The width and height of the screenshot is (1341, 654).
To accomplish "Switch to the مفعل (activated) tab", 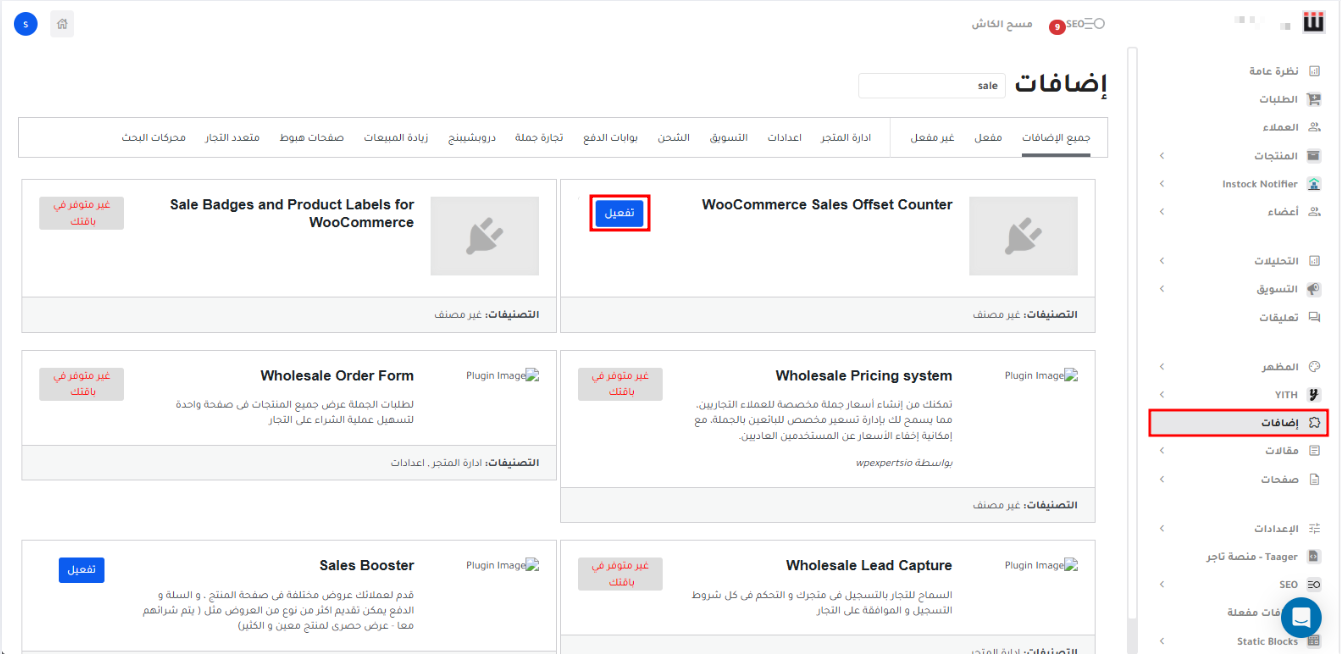I will click(988, 137).
